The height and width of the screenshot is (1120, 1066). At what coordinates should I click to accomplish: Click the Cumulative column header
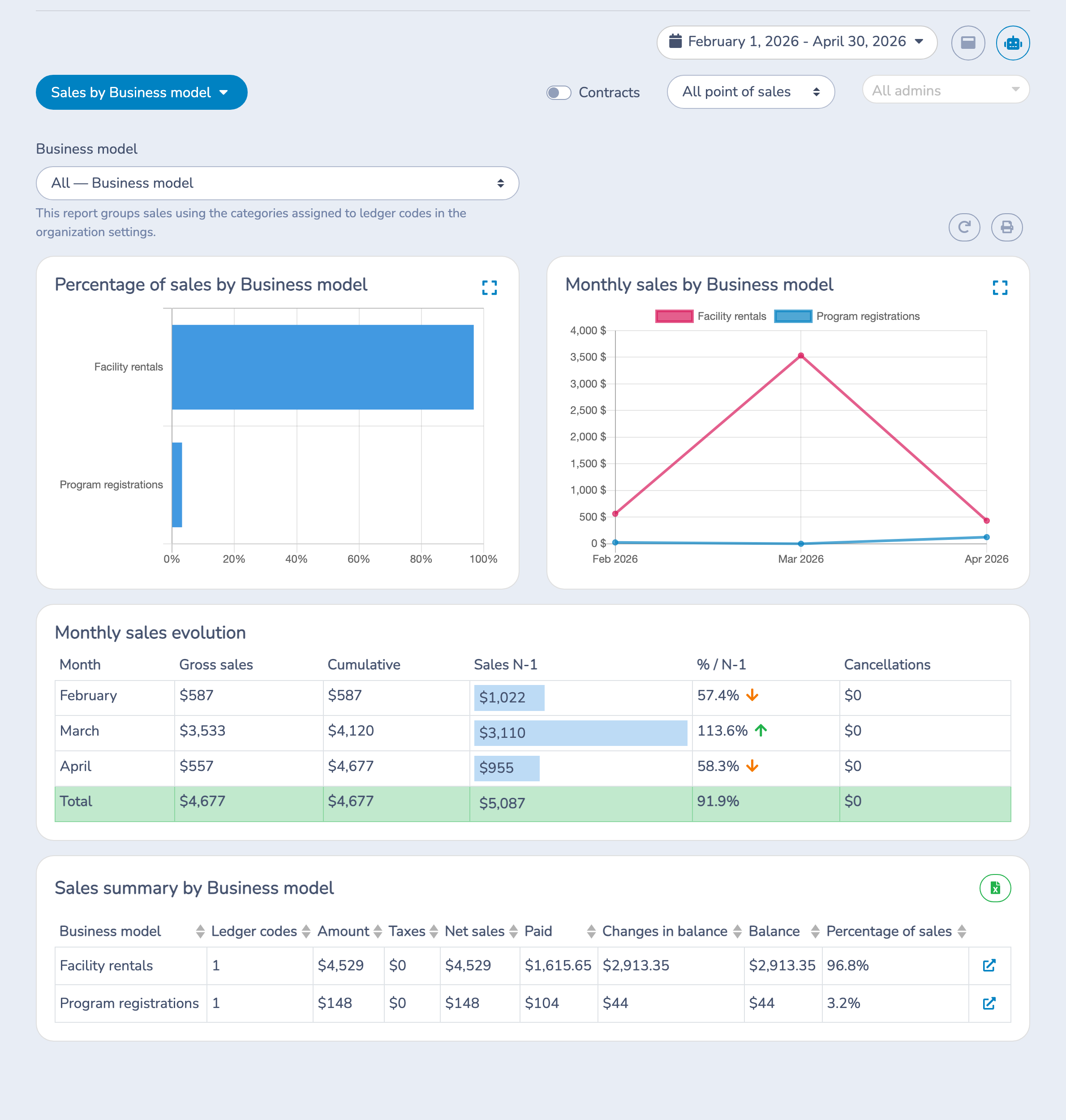coord(364,664)
